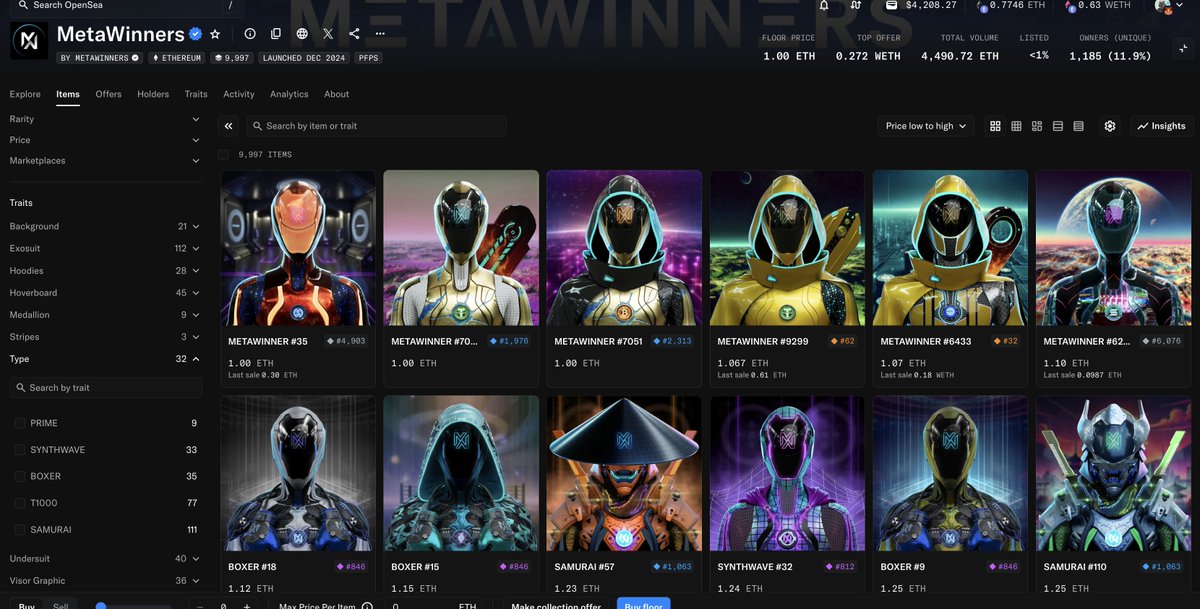
Task: Open the display settings gear
Action: pos(1110,126)
